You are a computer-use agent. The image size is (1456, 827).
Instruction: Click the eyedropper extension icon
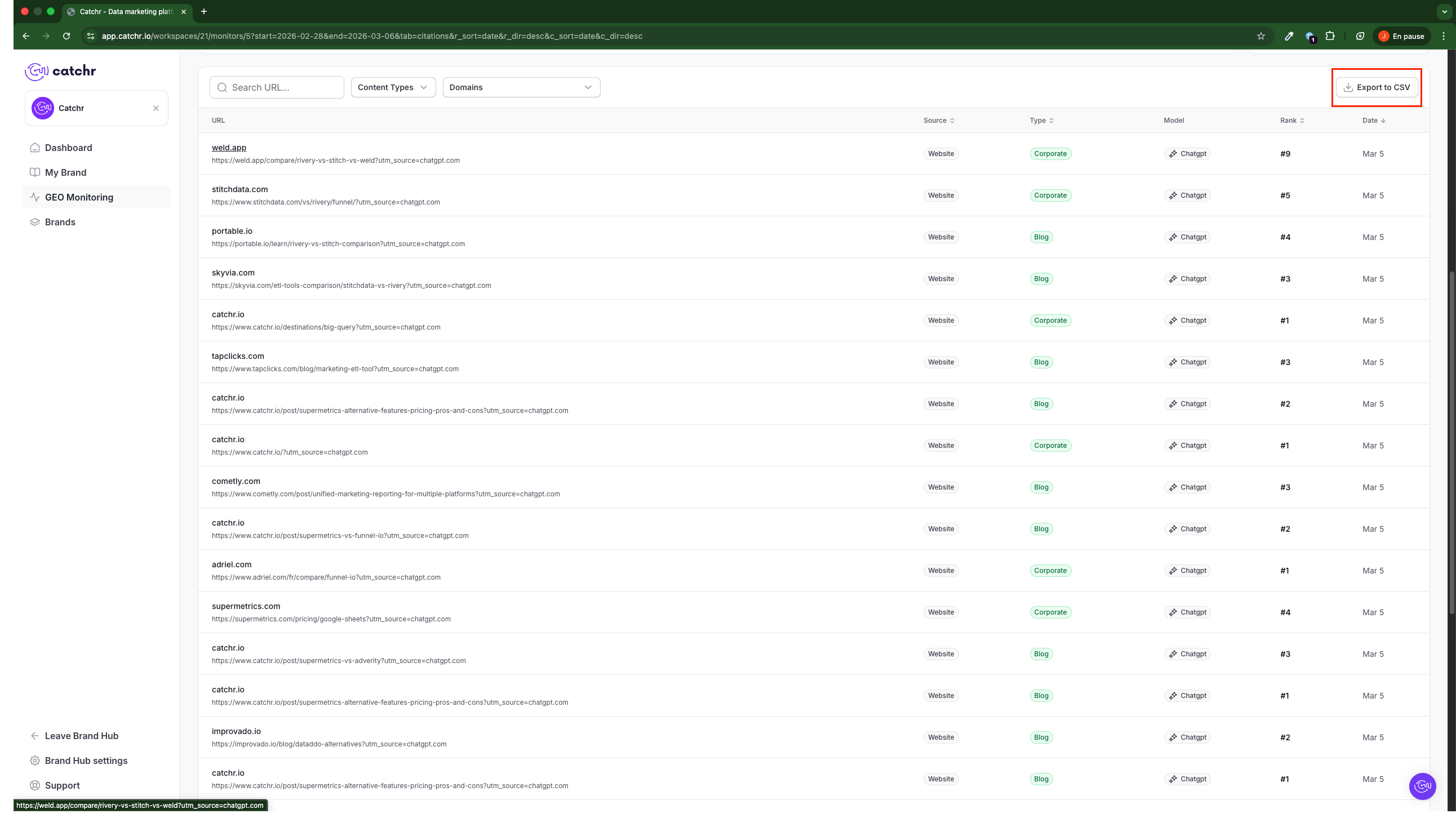click(x=1289, y=36)
